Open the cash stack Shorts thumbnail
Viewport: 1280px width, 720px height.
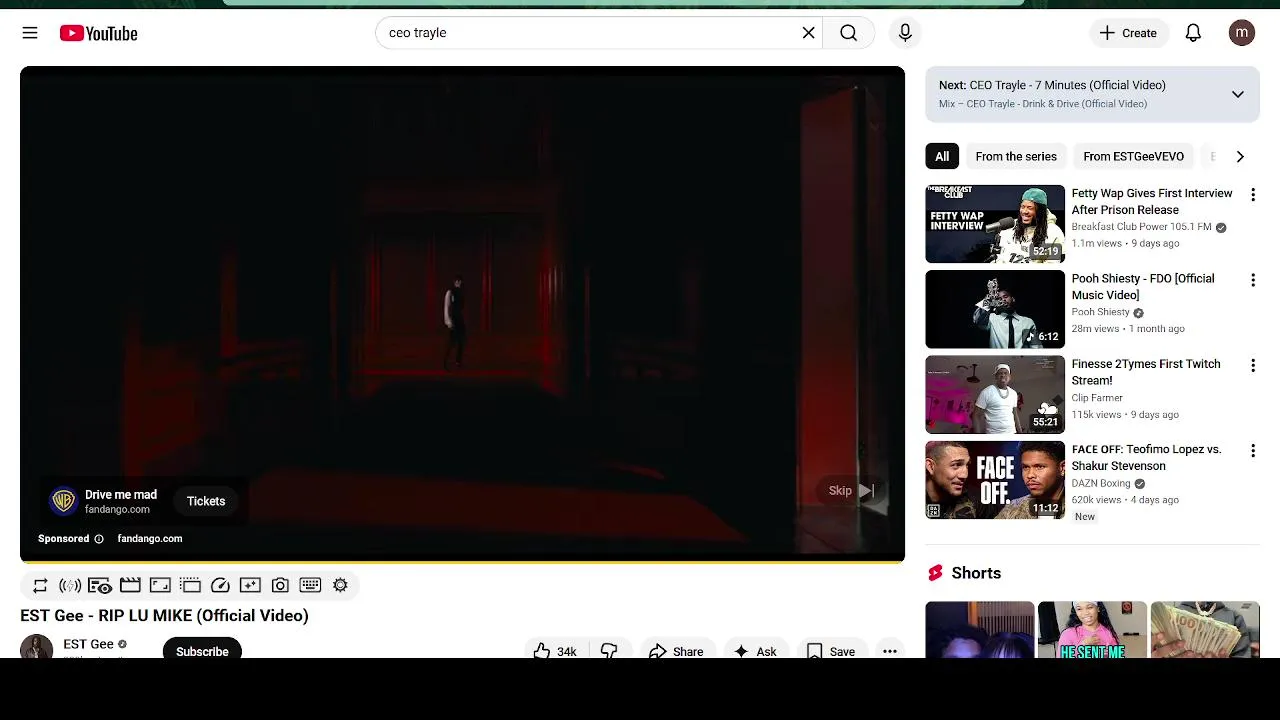click(x=1205, y=629)
